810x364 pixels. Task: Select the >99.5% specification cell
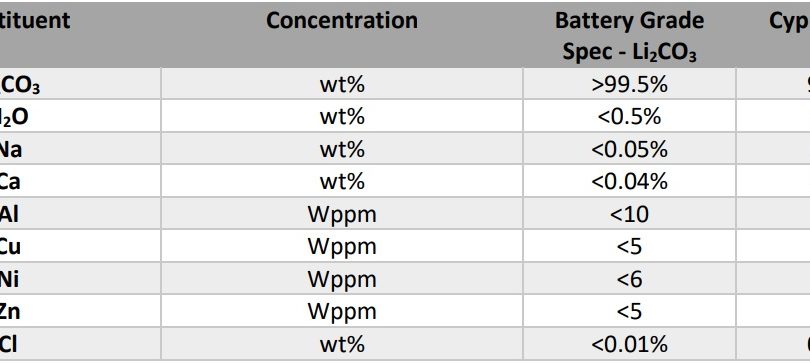pyautogui.click(x=629, y=84)
